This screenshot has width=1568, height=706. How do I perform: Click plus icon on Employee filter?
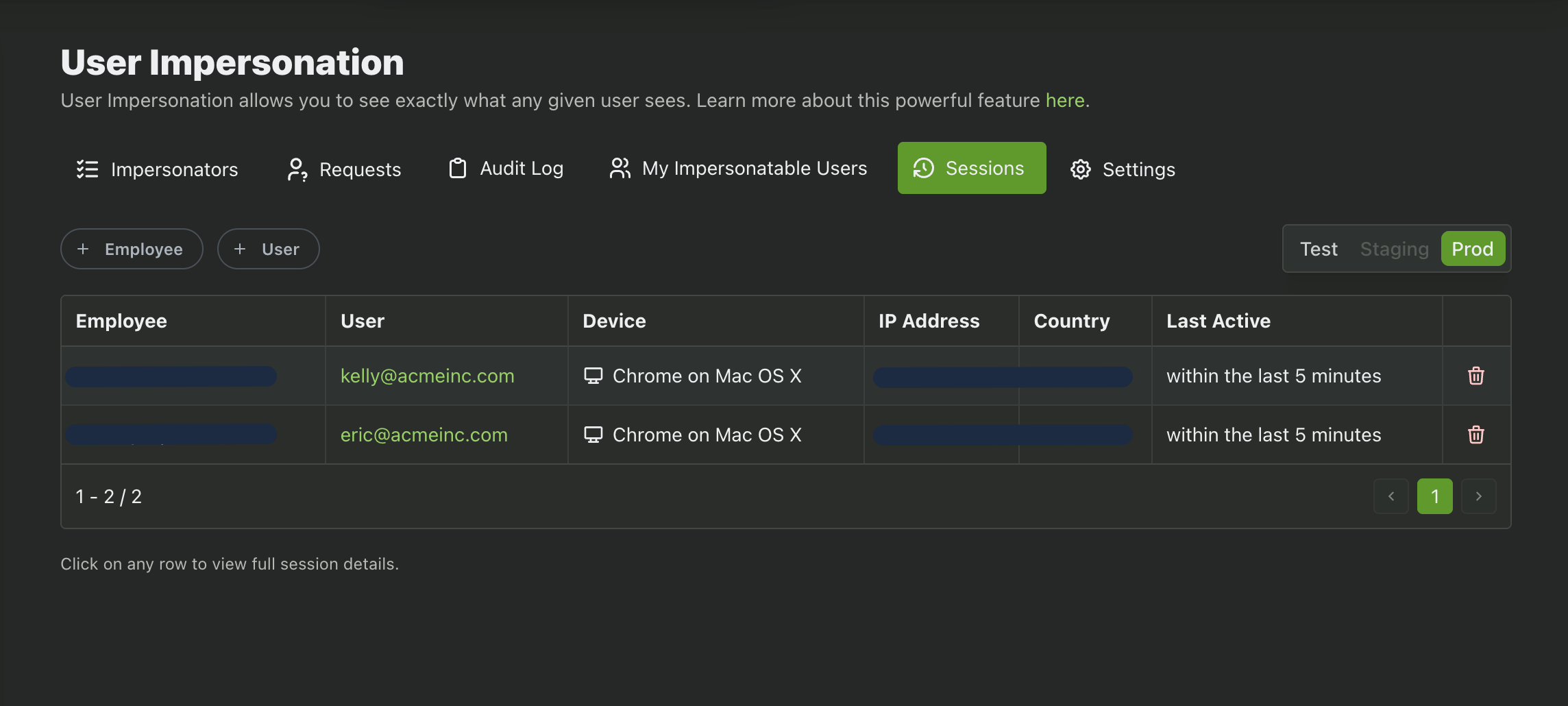point(83,249)
